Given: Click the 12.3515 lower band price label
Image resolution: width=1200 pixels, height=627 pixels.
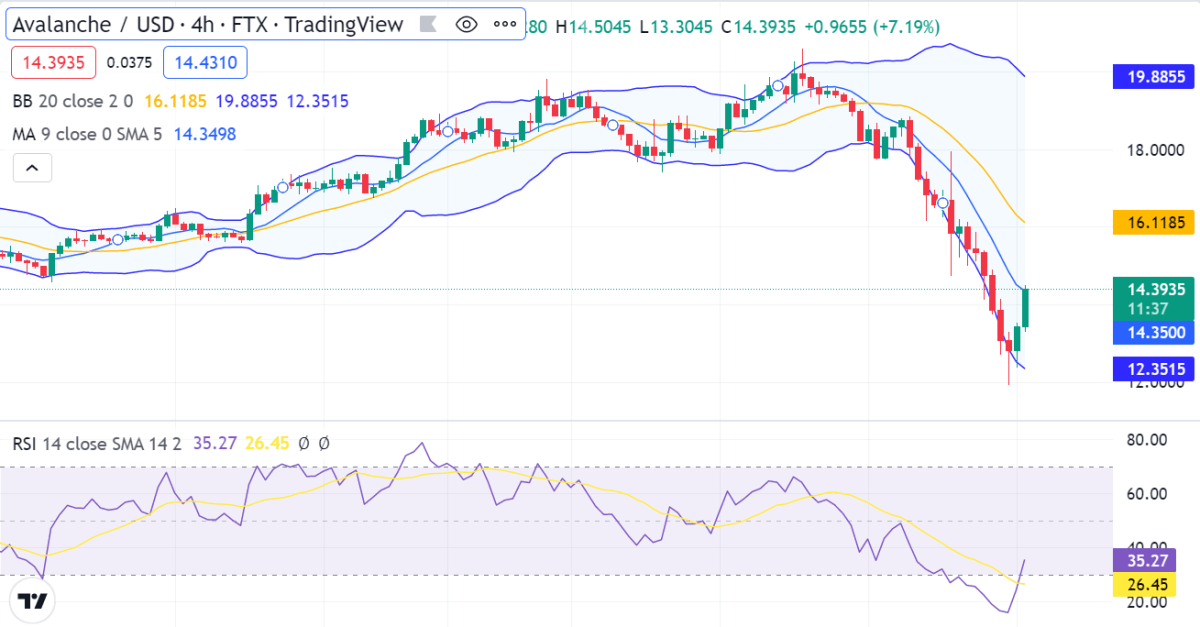Looking at the screenshot, I should click(1154, 370).
